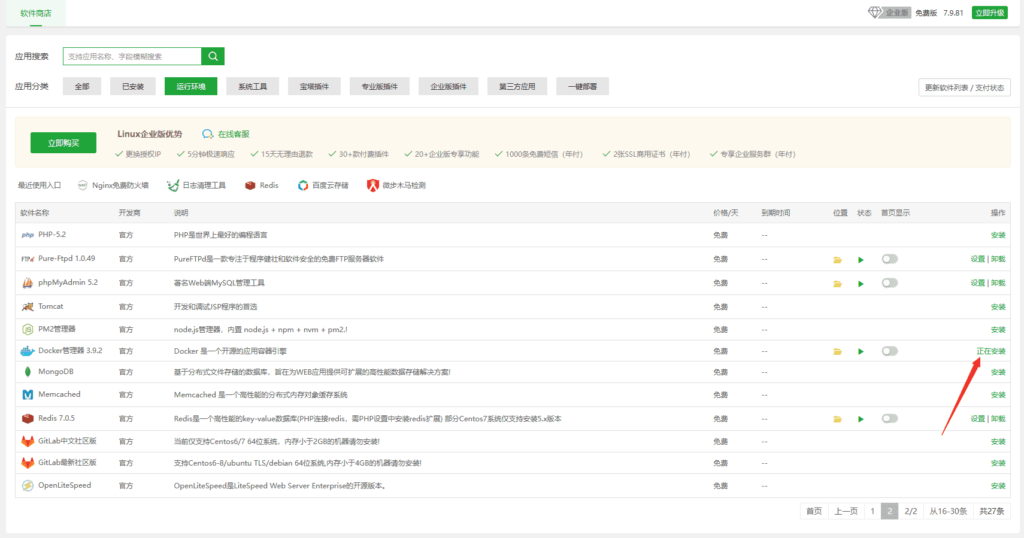
Task: Click 设置 link for Pure-Ftpd
Action: (977, 259)
